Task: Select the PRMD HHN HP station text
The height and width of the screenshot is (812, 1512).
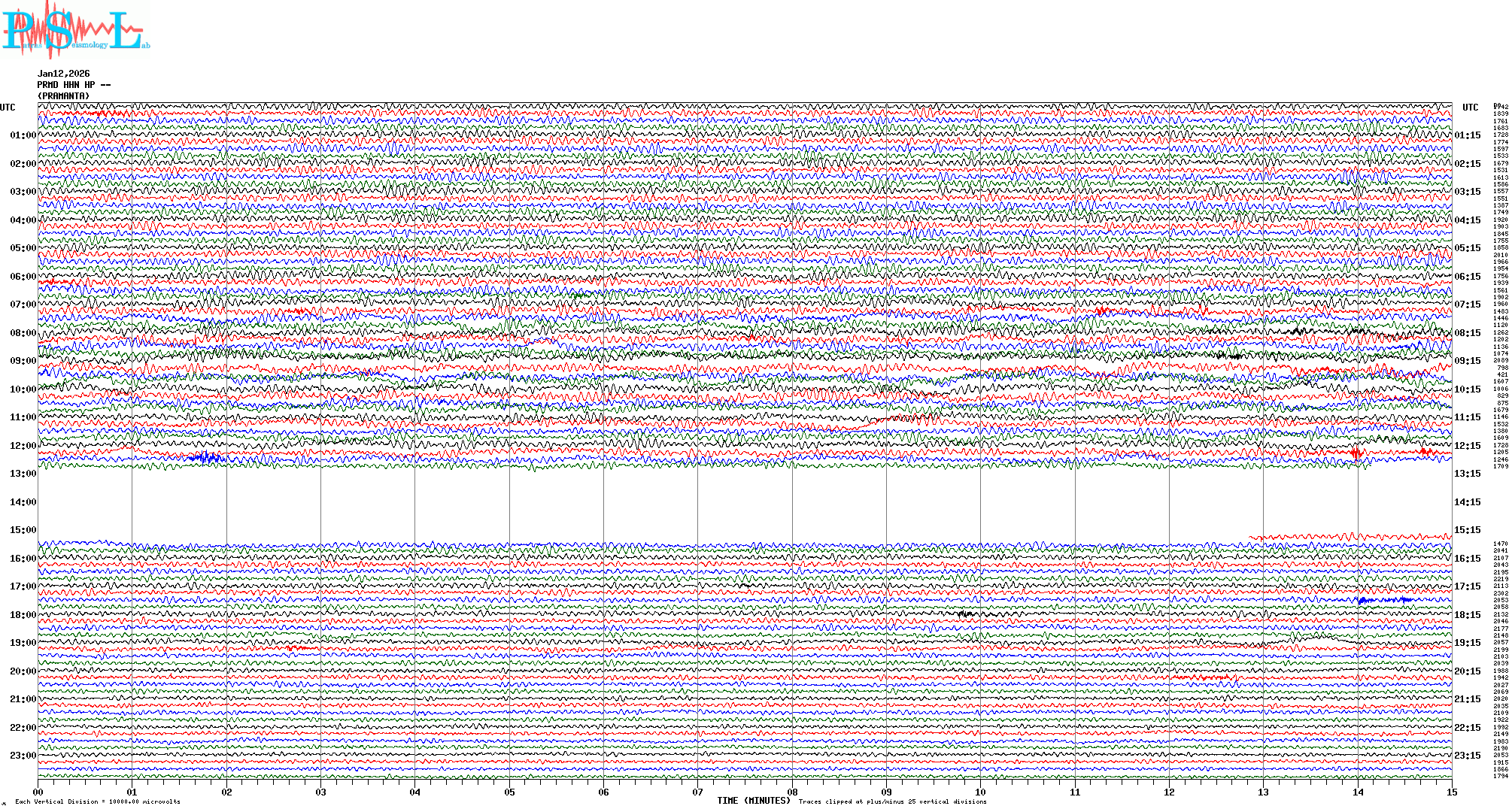Action: tap(74, 85)
